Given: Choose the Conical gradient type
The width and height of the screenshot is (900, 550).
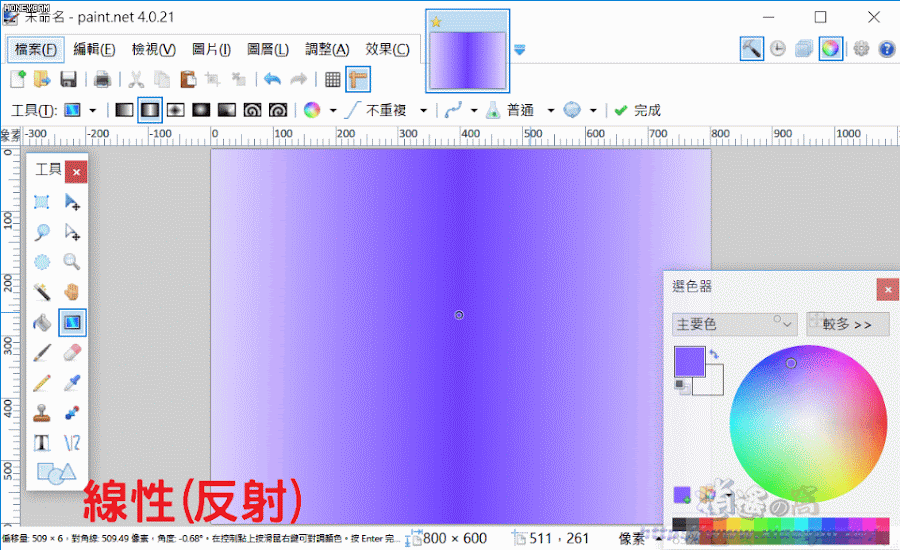Looking at the screenshot, I should (x=227, y=110).
